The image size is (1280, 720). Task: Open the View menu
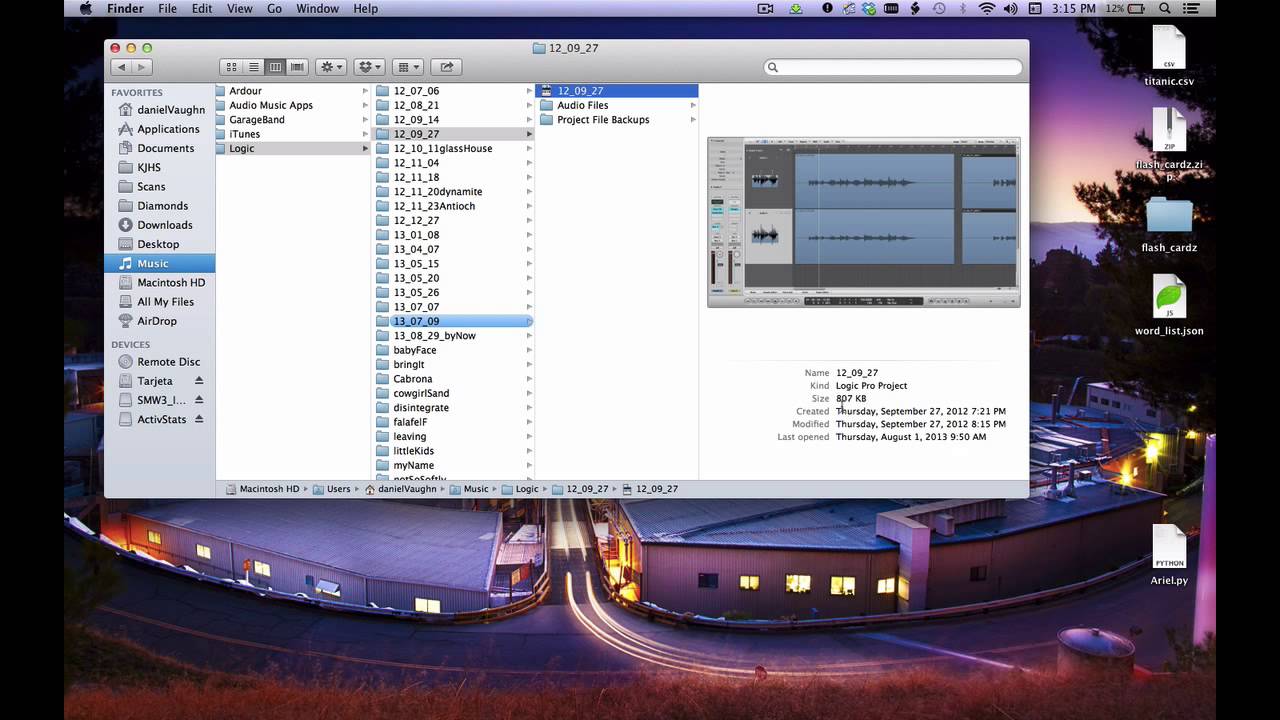coord(240,9)
